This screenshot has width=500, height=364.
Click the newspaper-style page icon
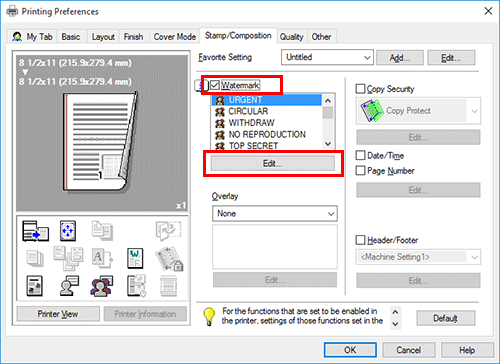[35, 286]
